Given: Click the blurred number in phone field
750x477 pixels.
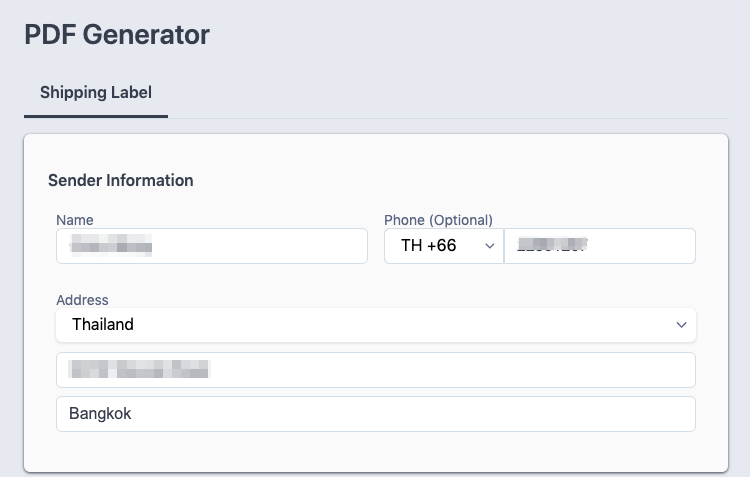Looking at the screenshot, I should point(552,244).
